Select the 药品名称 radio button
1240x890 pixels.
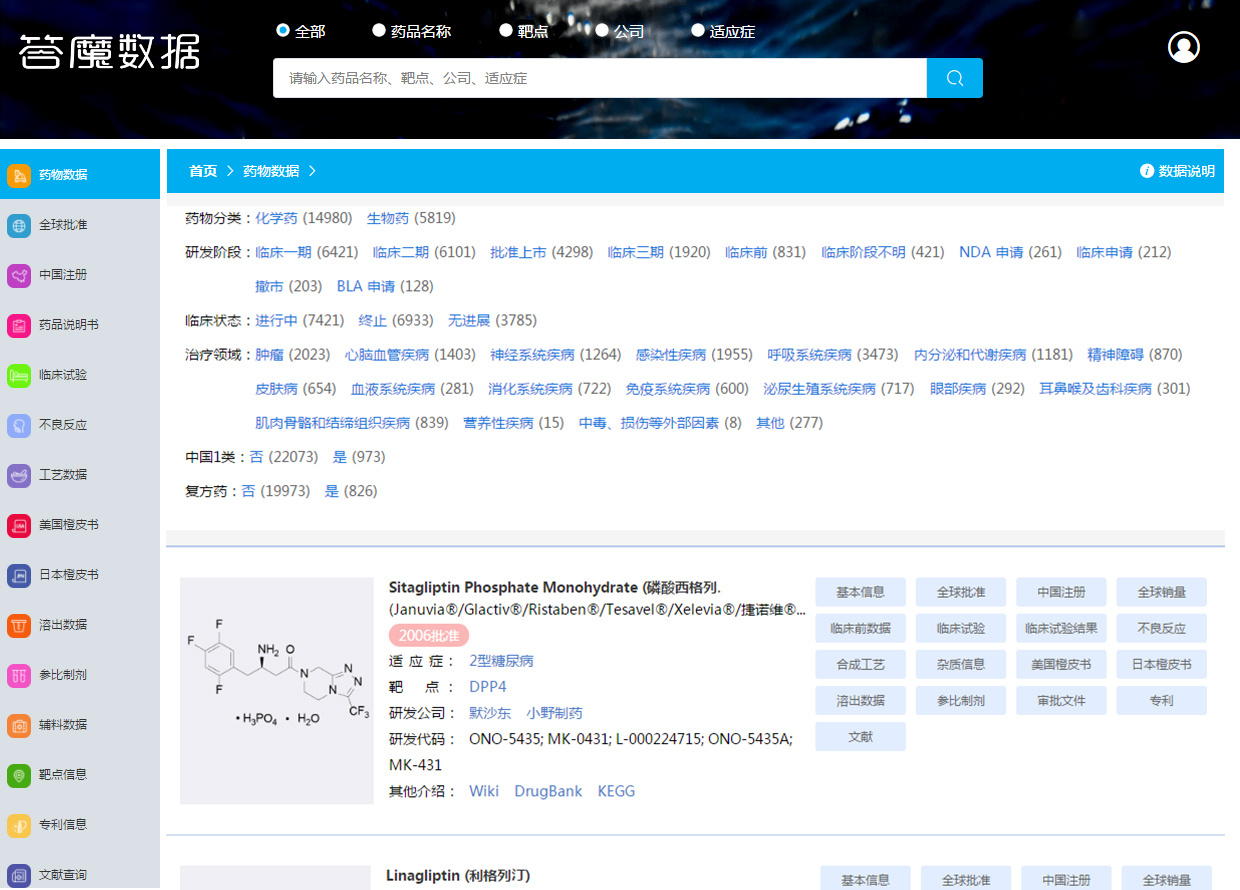click(x=379, y=31)
